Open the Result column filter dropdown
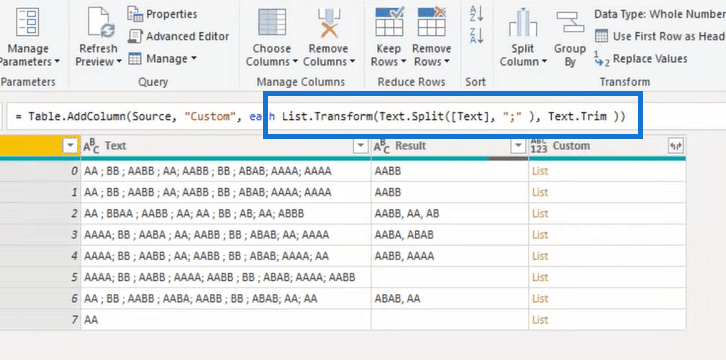Viewport: 726px width, 360px height. point(518,146)
